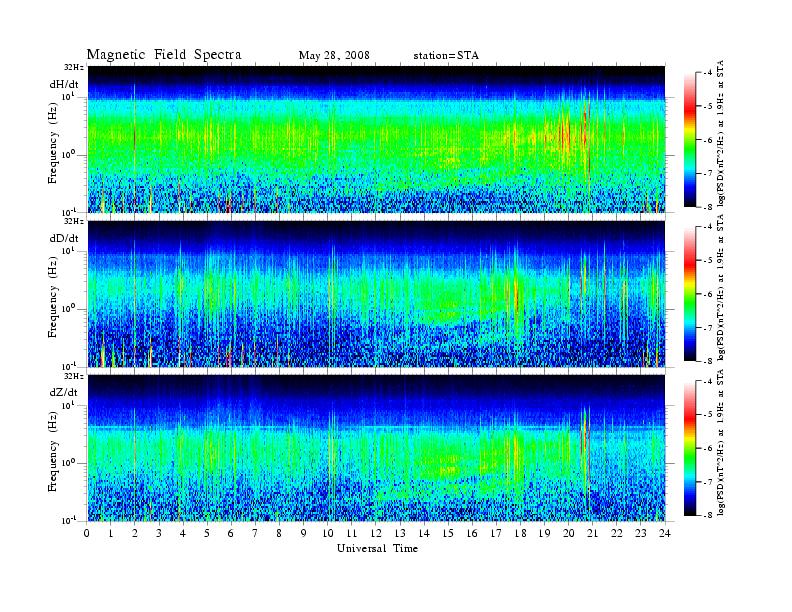Image resolution: width=792 pixels, height=612 pixels.
Task: Click hour "8" on the Universal Time axis
Action: tap(279, 533)
